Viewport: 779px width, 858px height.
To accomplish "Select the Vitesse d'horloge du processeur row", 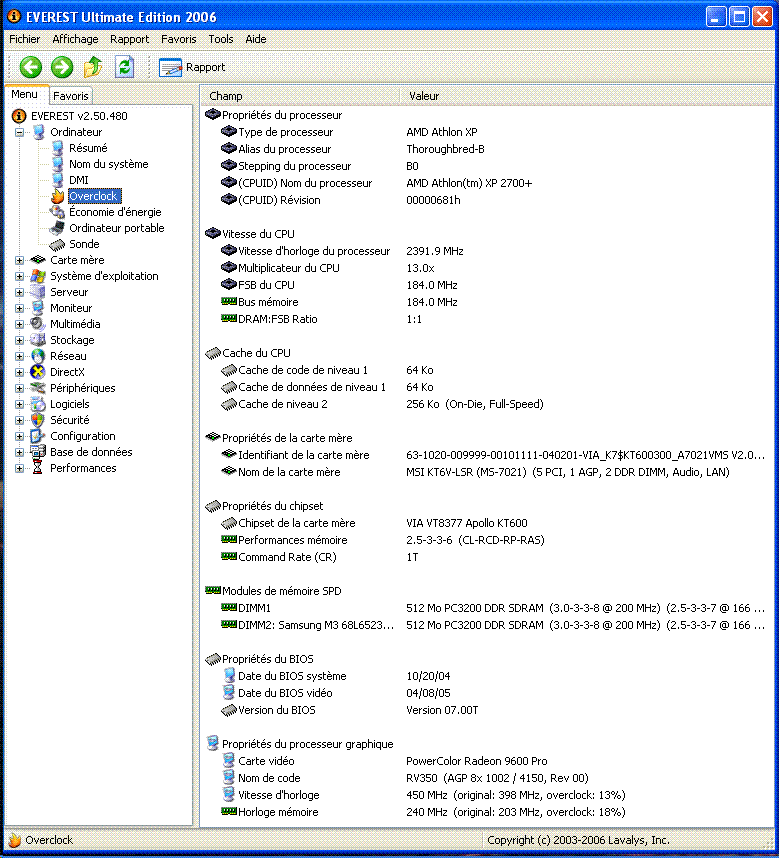I will [x=486, y=251].
